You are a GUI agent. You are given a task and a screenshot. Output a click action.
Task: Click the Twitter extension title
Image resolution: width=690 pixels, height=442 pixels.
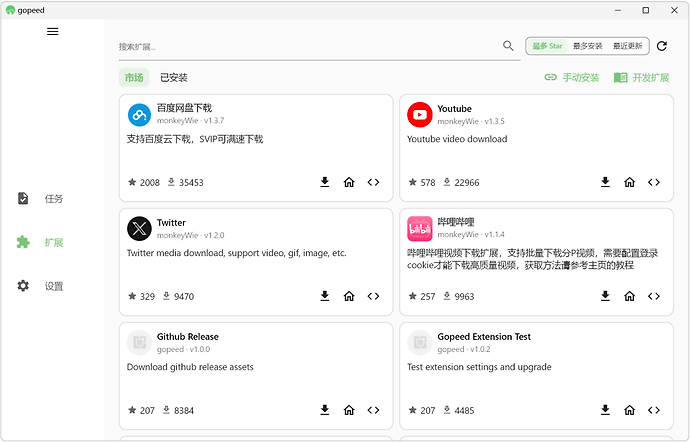point(171,222)
